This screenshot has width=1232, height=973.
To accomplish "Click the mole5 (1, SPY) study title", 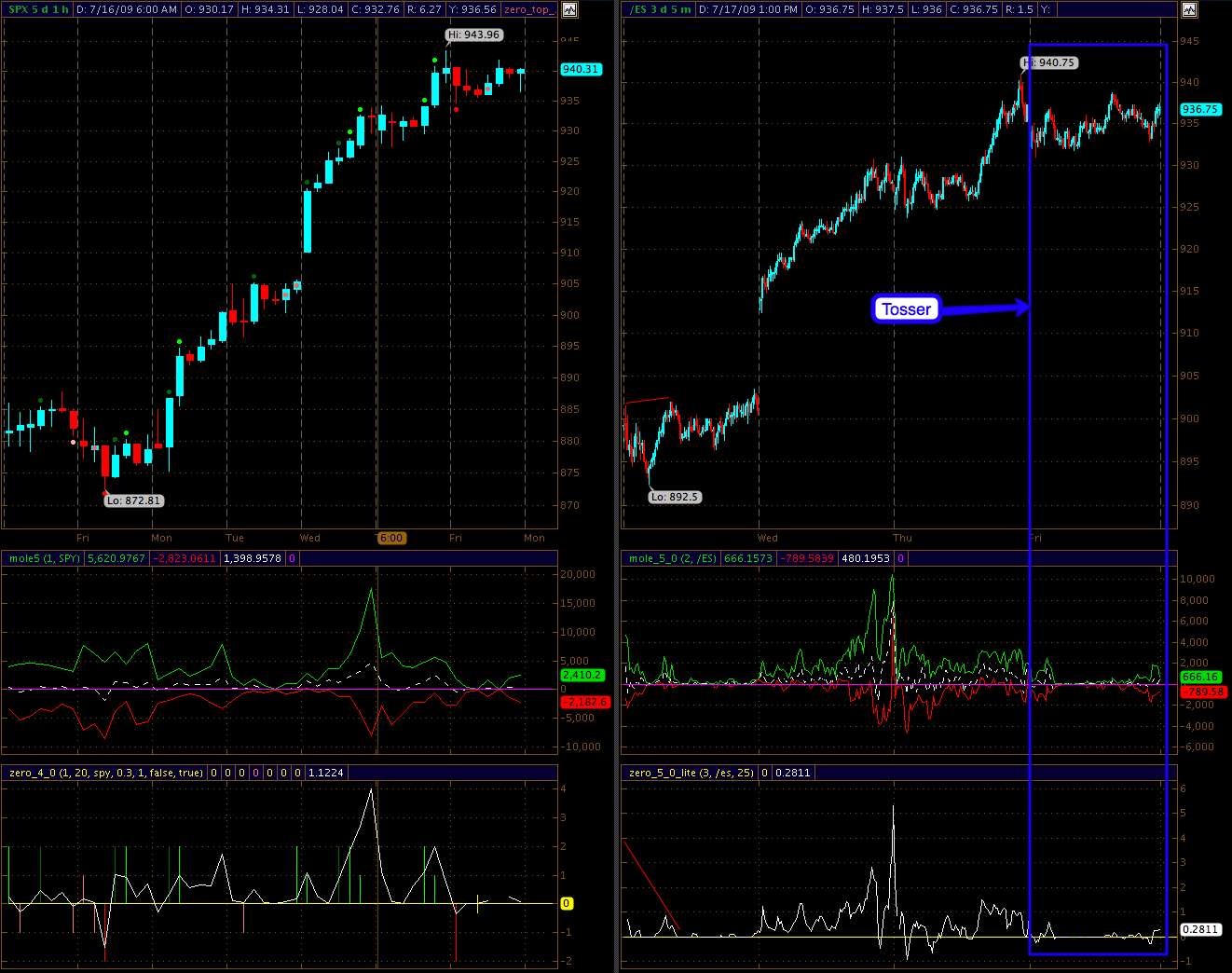I will (44, 558).
